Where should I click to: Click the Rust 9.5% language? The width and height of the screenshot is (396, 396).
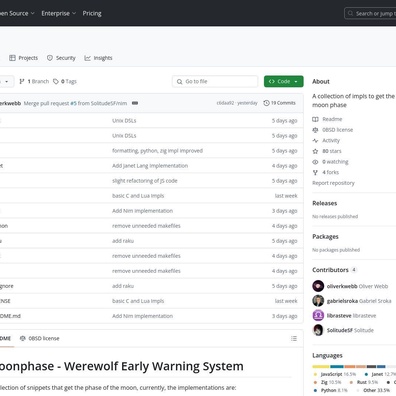pos(364,382)
